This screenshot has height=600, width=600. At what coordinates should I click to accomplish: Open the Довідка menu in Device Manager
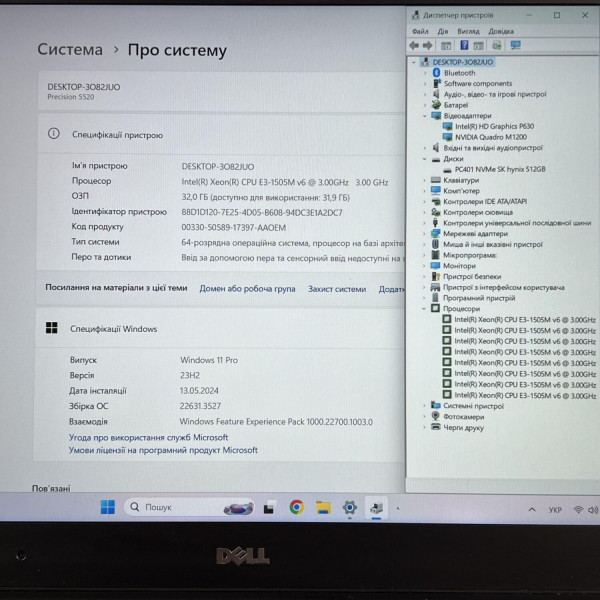(x=501, y=31)
